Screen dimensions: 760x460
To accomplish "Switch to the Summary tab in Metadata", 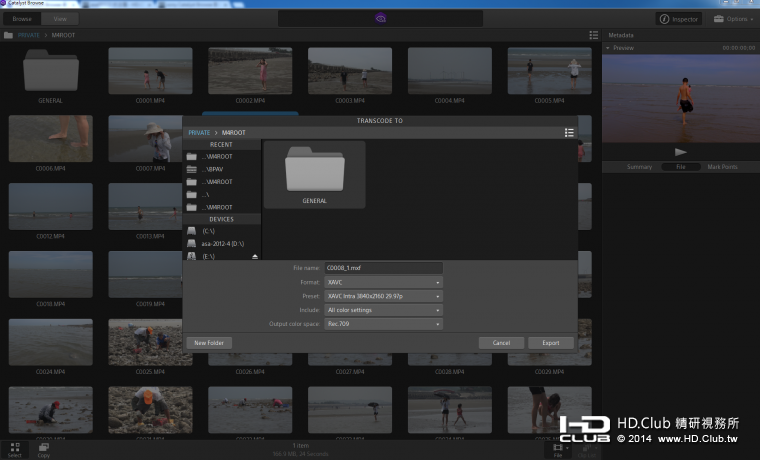I will click(x=639, y=167).
